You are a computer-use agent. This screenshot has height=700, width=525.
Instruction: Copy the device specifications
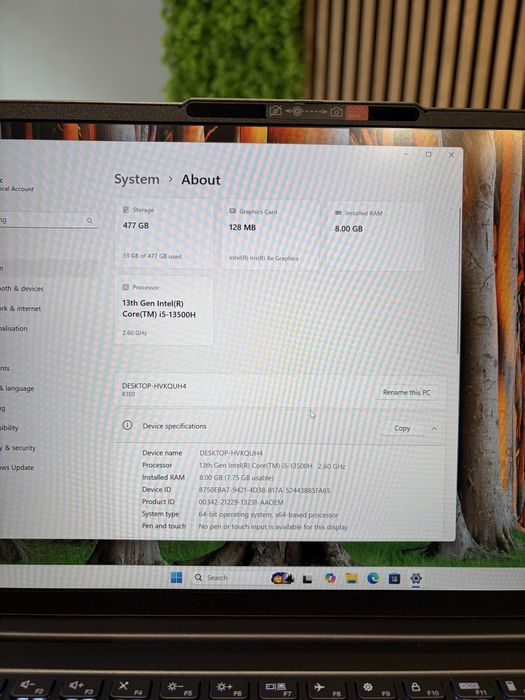pos(402,428)
